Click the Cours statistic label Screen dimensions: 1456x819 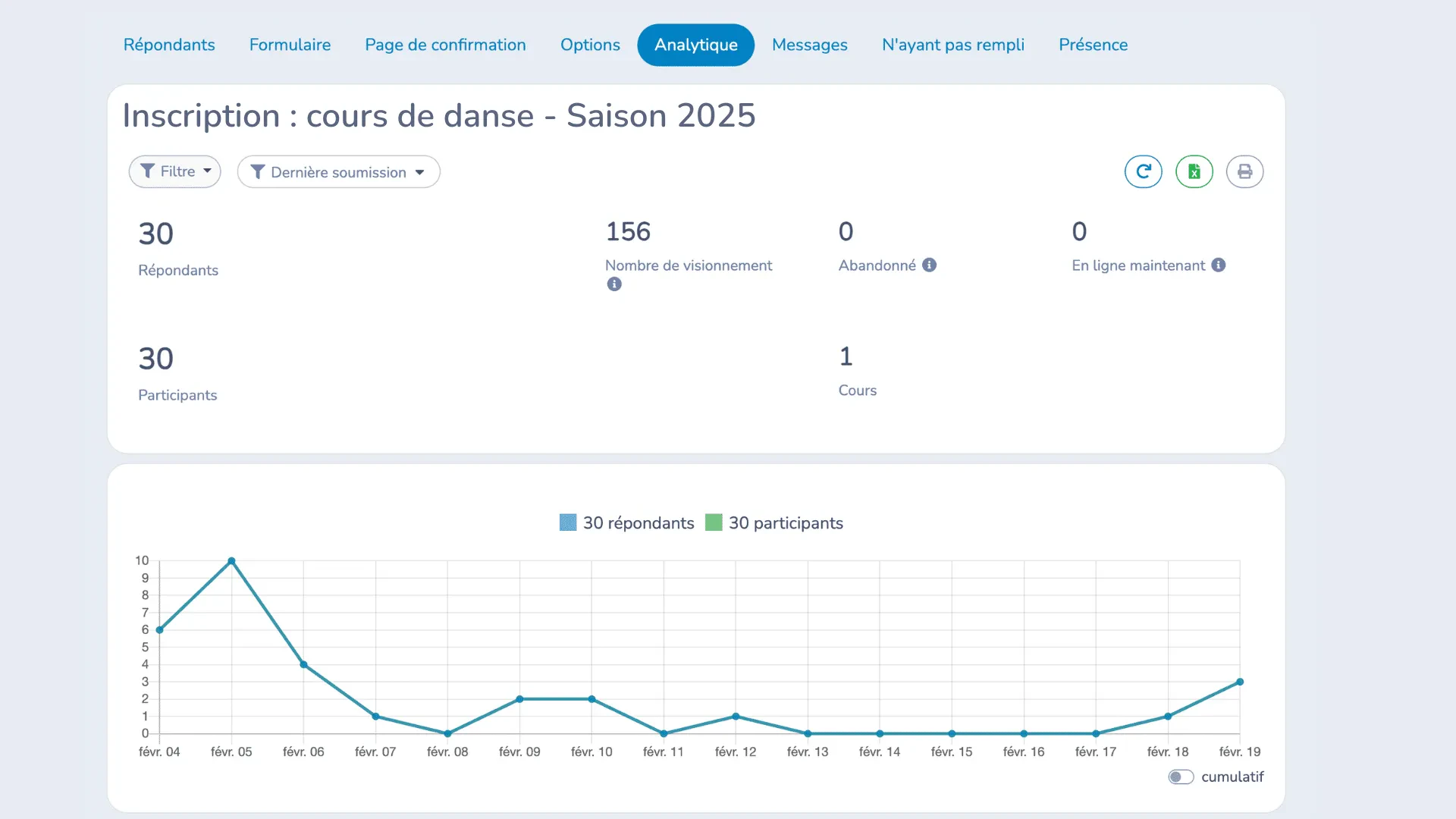coord(858,390)
